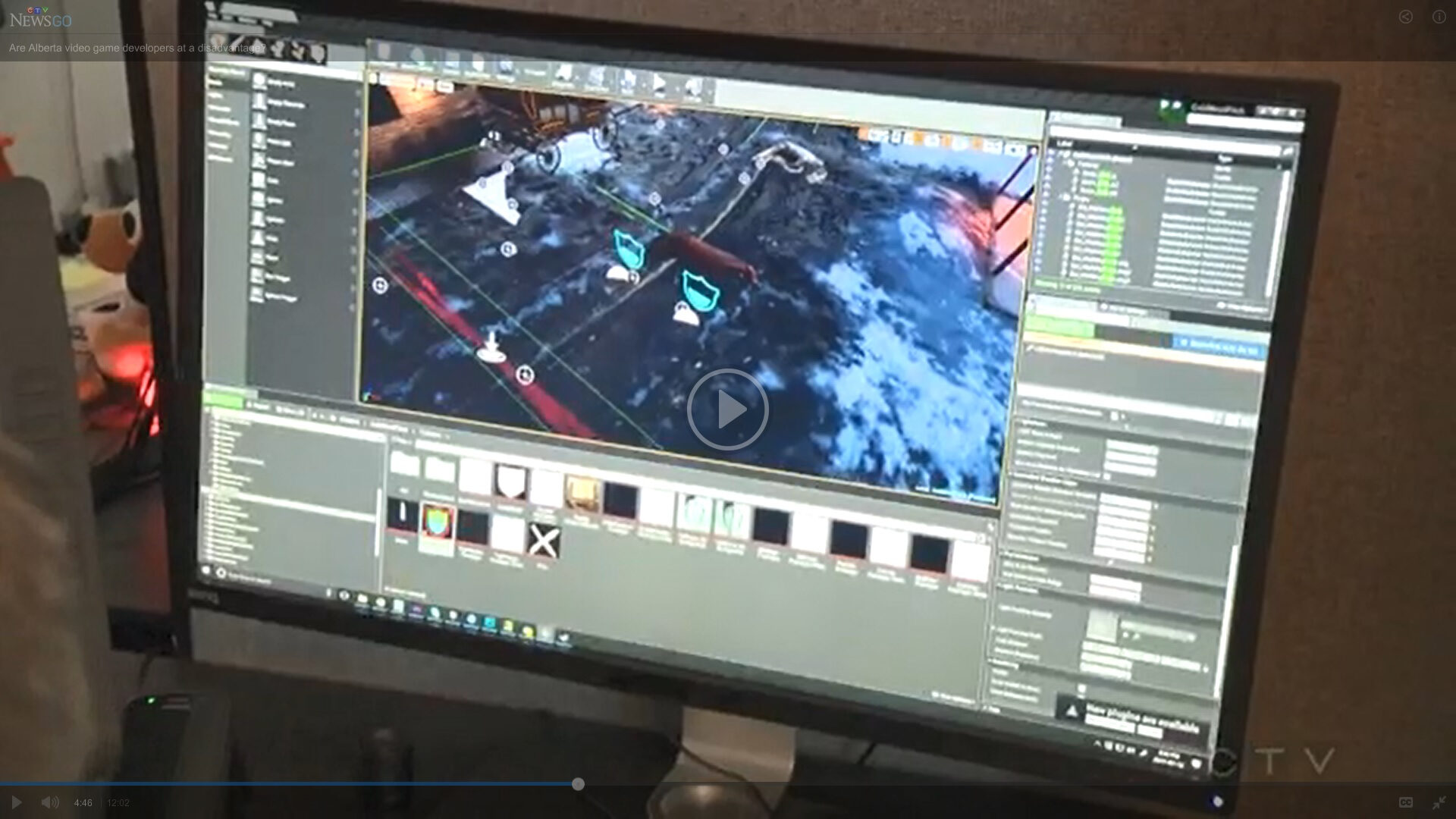Open the video info circle icon
This screenshot has height=819, width=1456.
click(x=1439, y=17)
